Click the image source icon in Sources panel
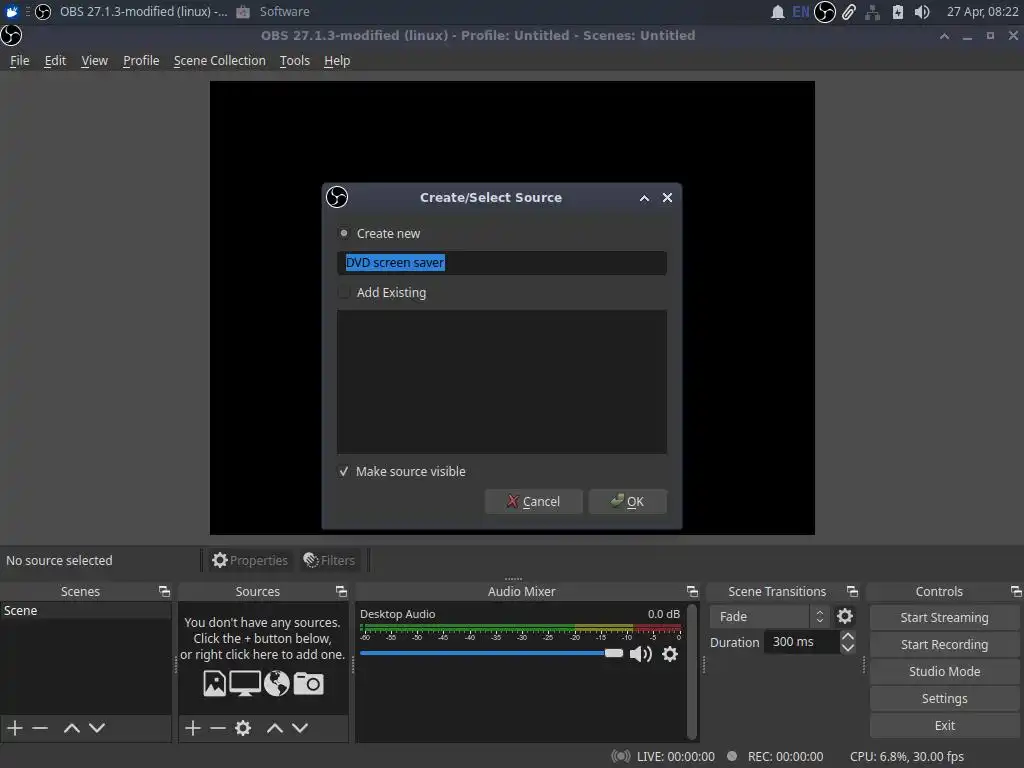This screenshot has width=1024, height=768. (214, 684)
